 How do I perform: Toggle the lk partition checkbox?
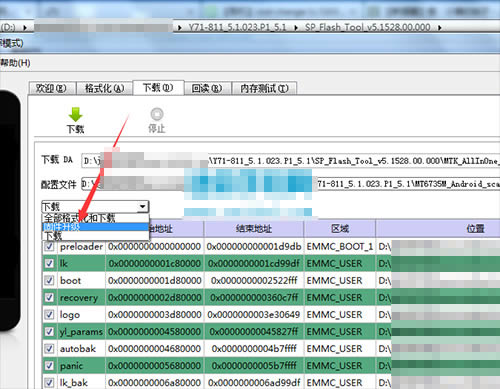49,263
